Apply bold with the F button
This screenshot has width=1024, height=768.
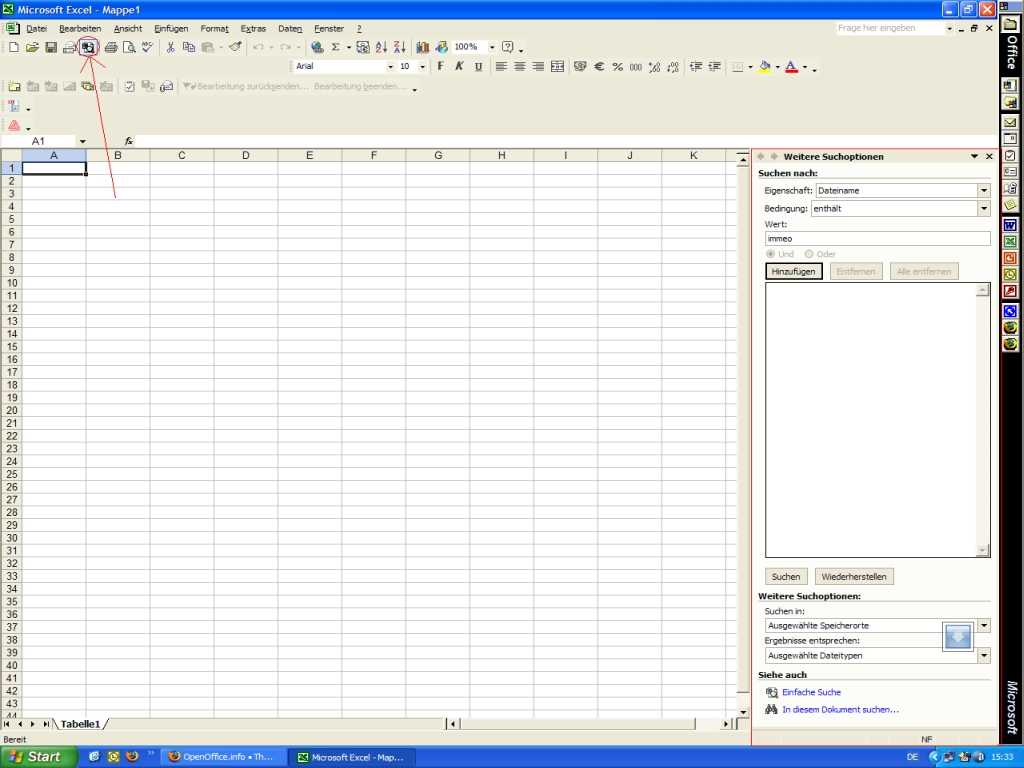point(440,67)
